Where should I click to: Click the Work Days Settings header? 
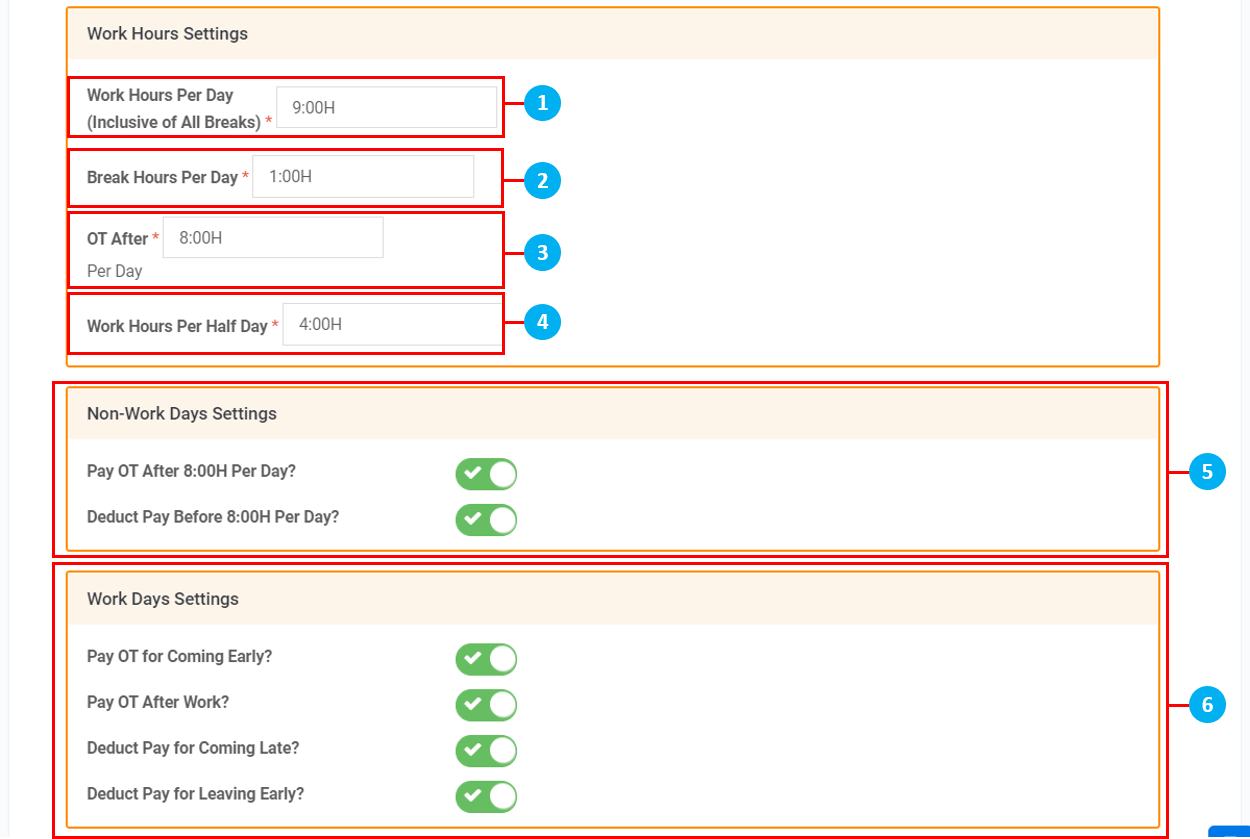[163, 599]
